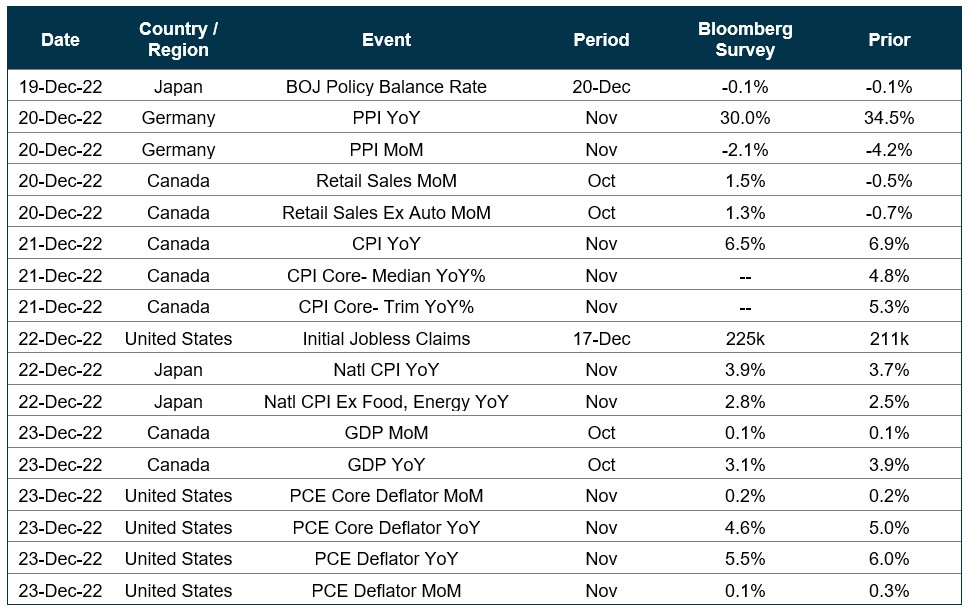
Task: Select the 34.5% prior value
Action: pyautogui.click(x=889, y=118)
